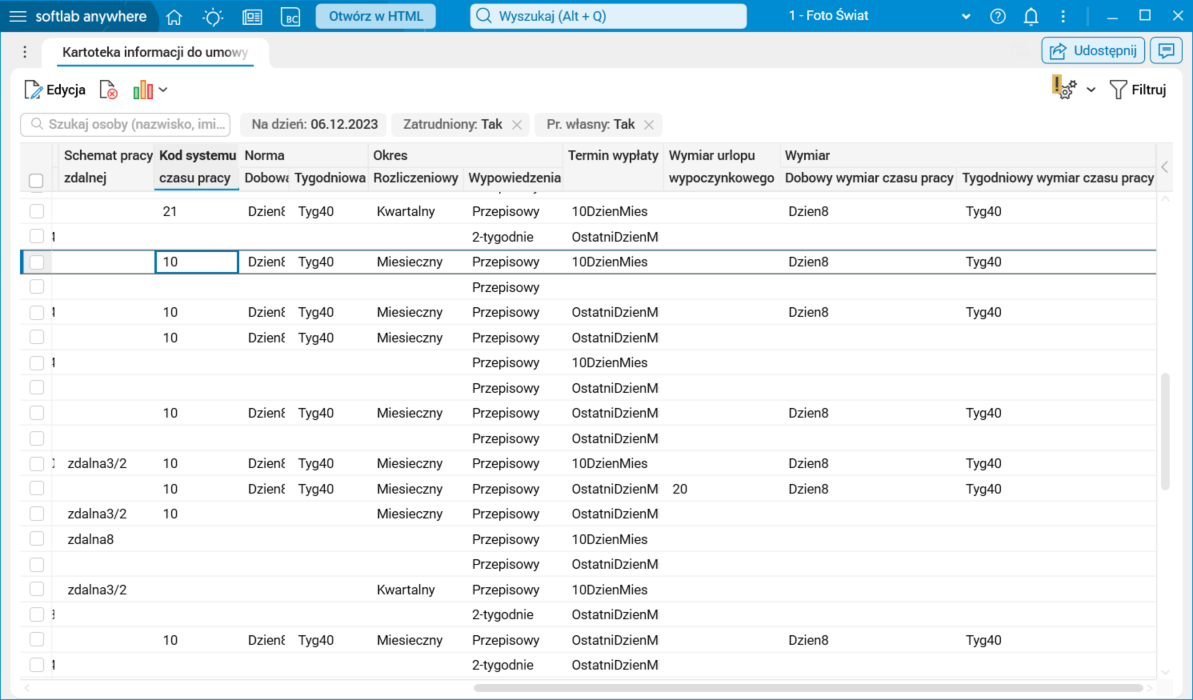
Task: Sort by 'Kod systemu czasu pracy' column
Action: (x=197, y=167)
